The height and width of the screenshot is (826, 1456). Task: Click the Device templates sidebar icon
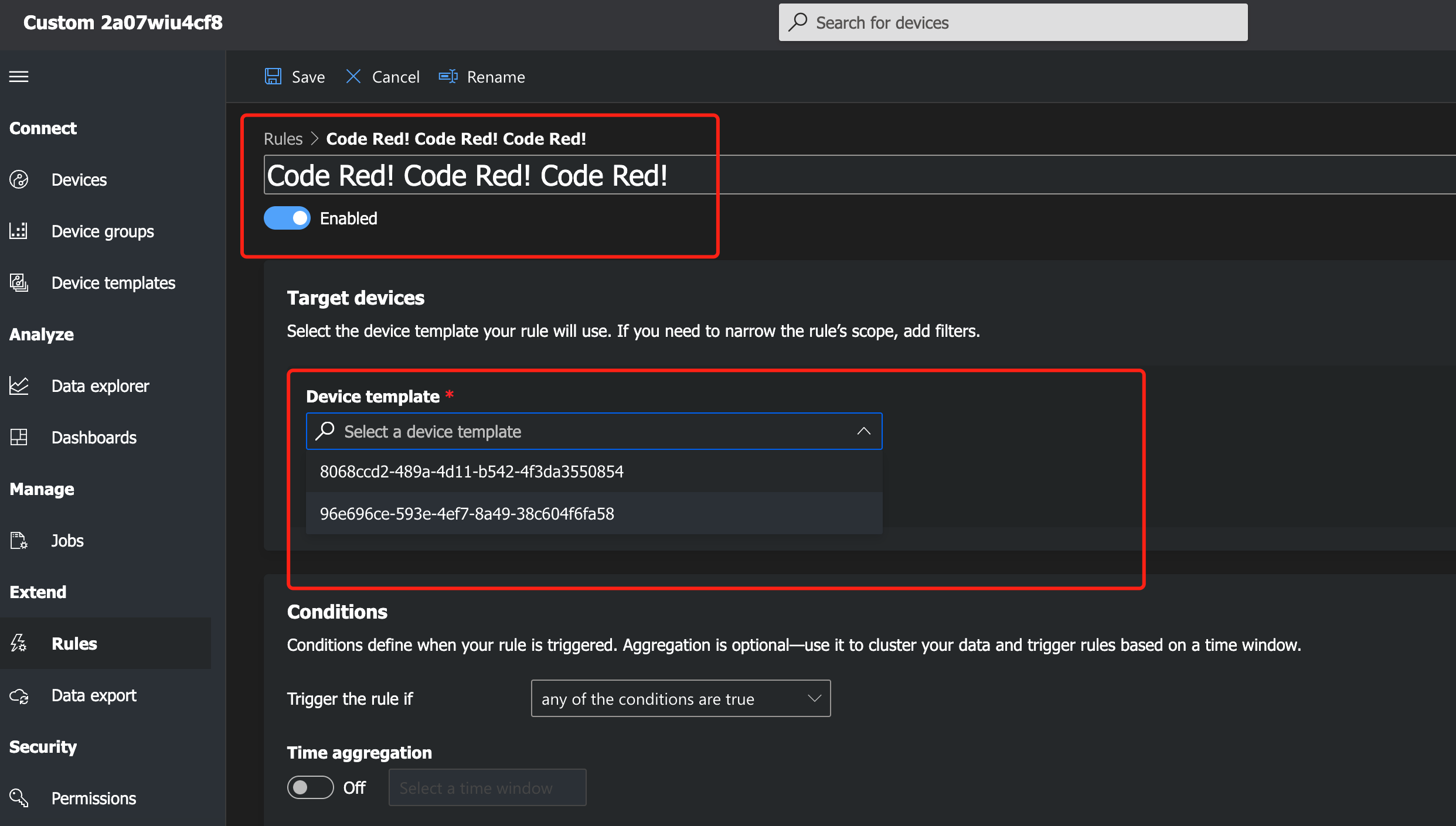pyautogui.click(x=19, y=283)
